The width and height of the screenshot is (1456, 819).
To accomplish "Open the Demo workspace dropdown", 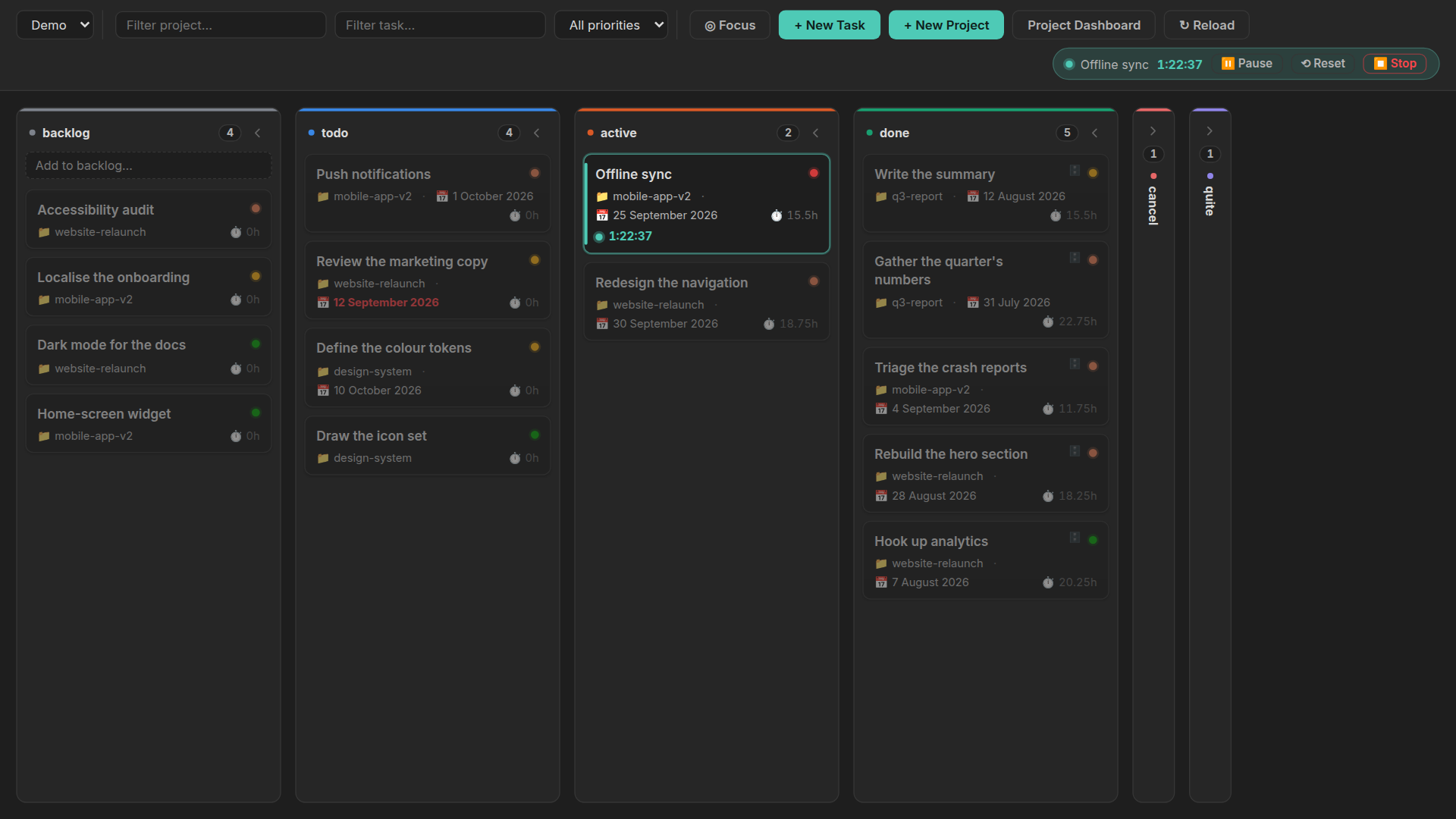I will point(55,25).
